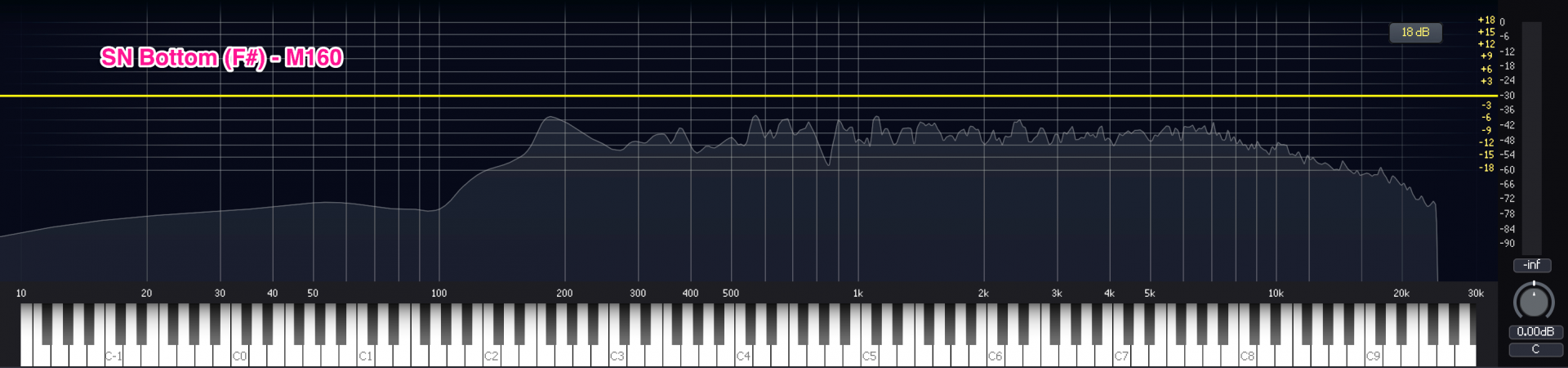Click the -30 meter scale label
Image resolution: width=1568 pixels, height=368 pixels.
tap(1507, 96)
